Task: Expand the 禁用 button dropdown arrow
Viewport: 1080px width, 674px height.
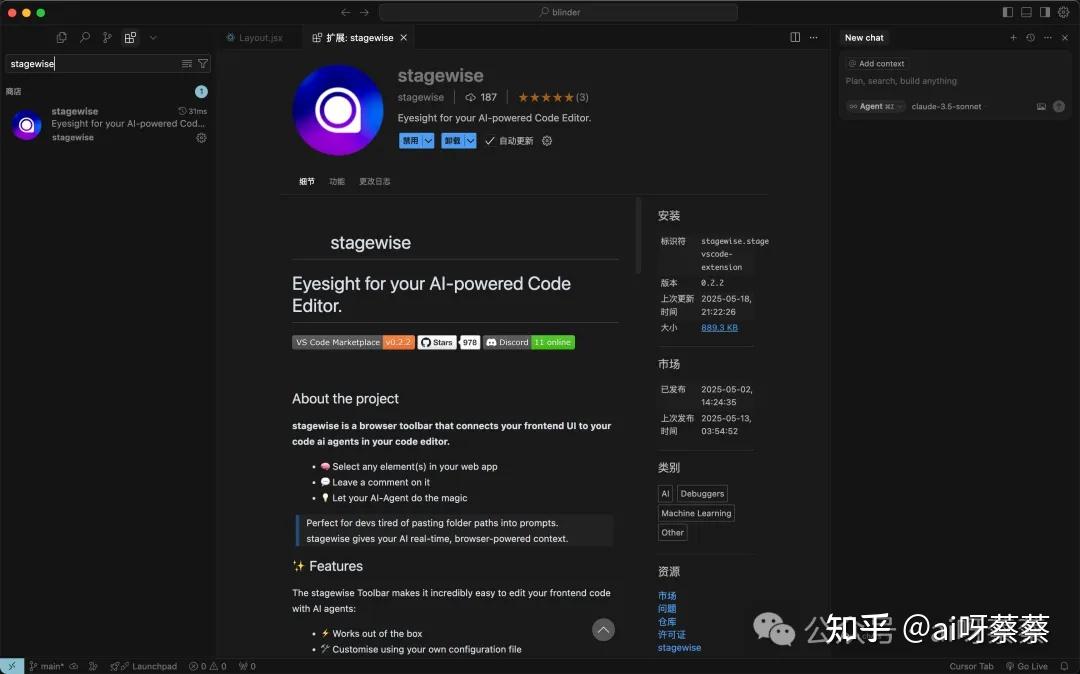Action: pos(427,140)
